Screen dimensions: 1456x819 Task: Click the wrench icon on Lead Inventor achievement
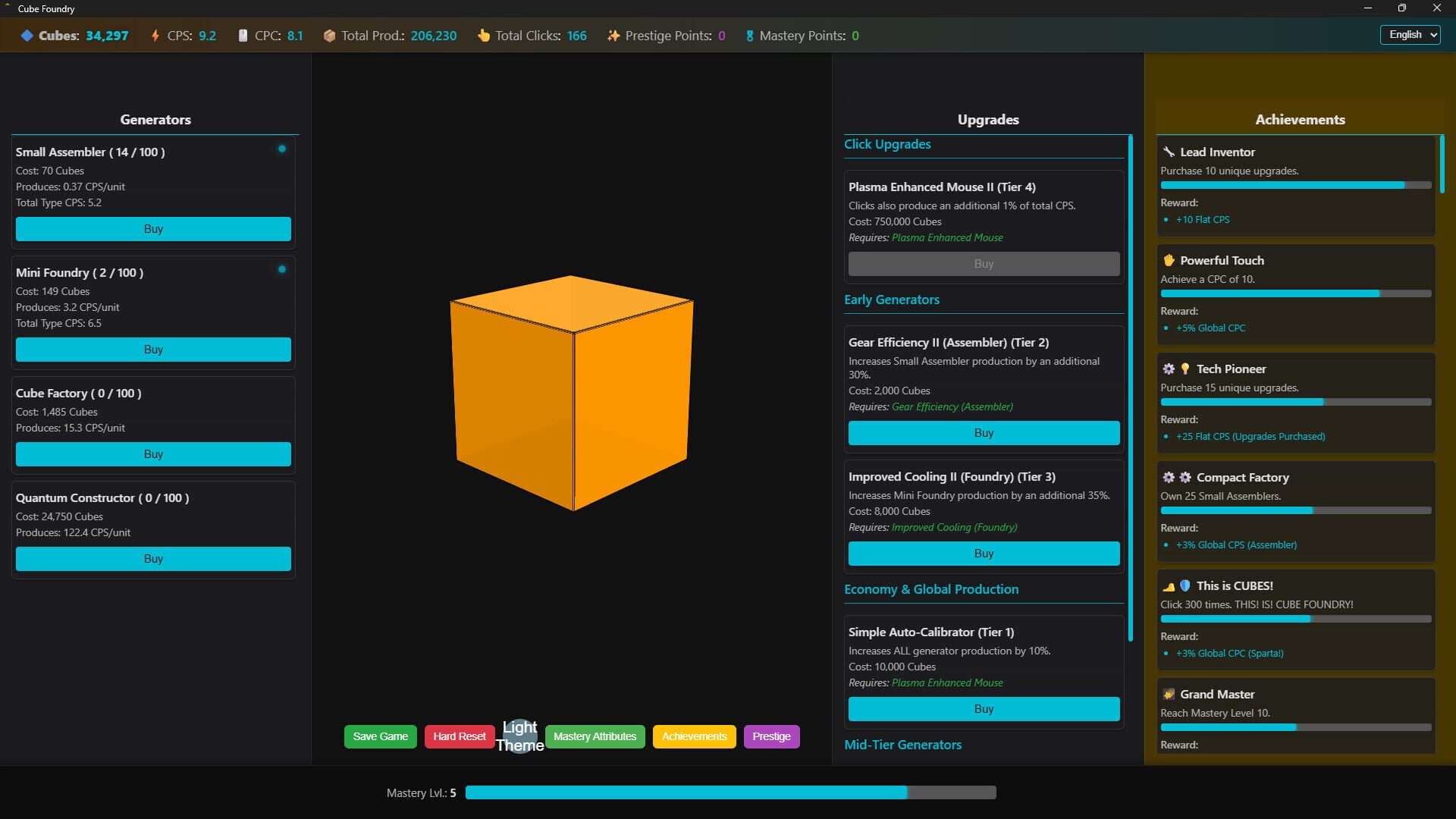click(1168, 152)
